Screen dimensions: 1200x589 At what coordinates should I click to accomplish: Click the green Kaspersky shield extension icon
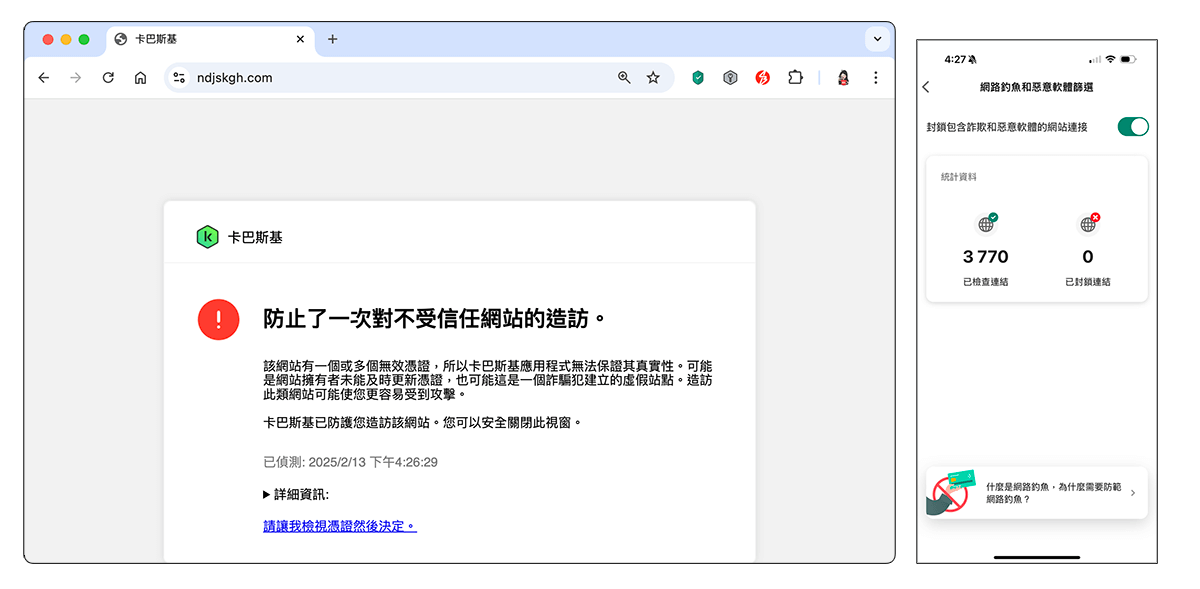pyautogui.click(x=698, y=77)
